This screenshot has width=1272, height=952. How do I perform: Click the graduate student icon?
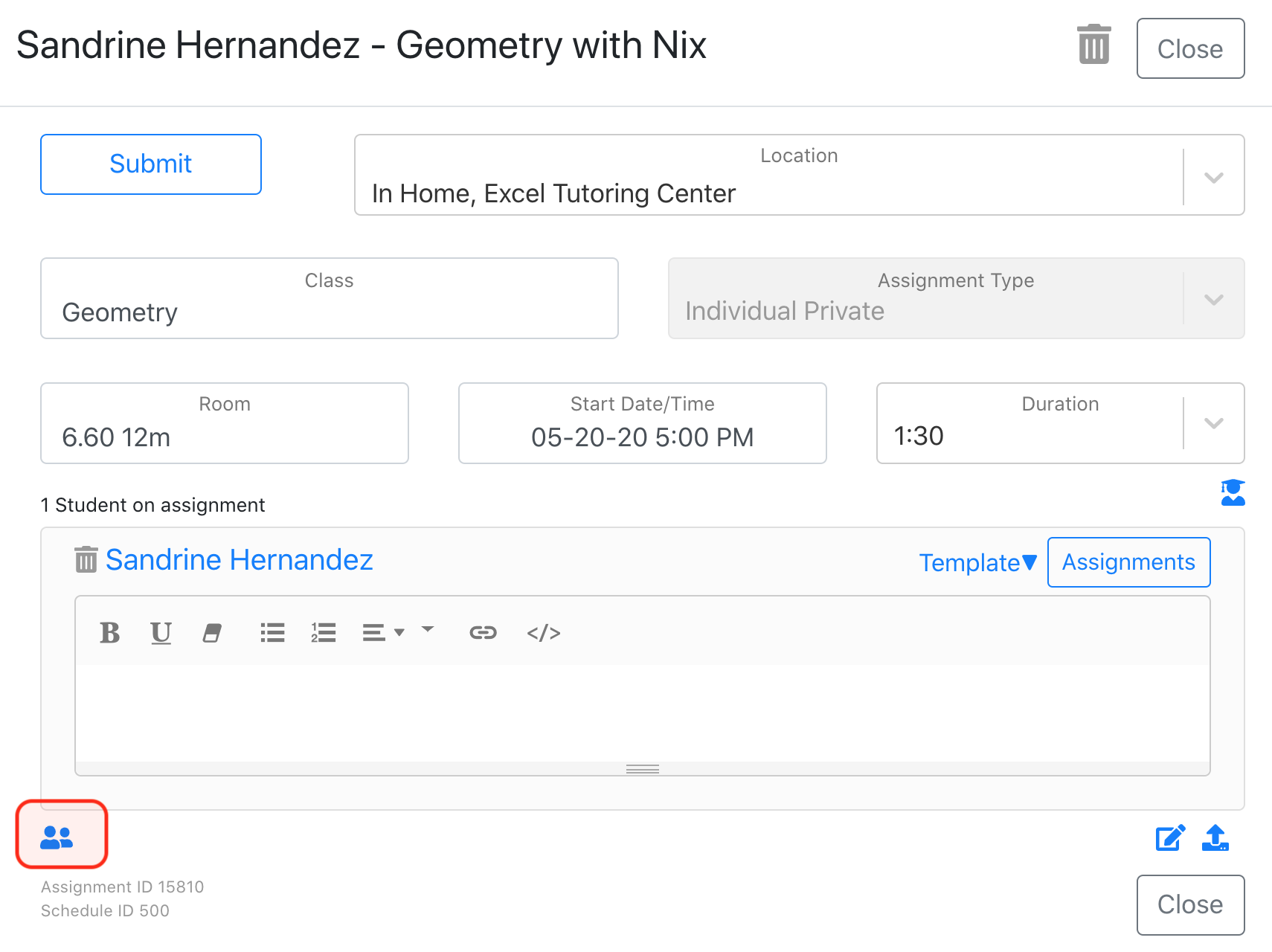[1233, 492]
